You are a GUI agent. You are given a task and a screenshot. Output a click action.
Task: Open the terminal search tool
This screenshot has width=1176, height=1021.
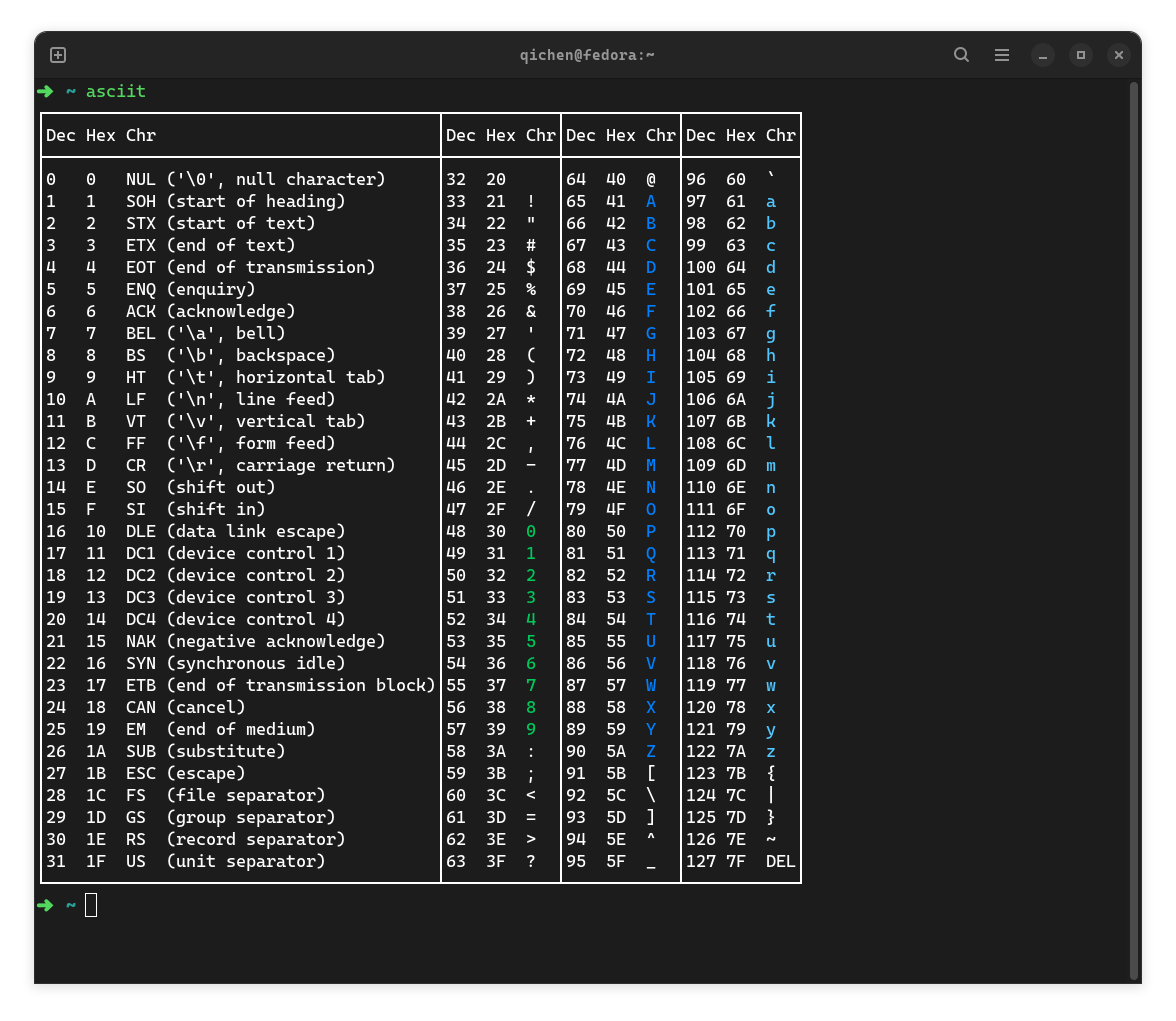pos(961,55)
